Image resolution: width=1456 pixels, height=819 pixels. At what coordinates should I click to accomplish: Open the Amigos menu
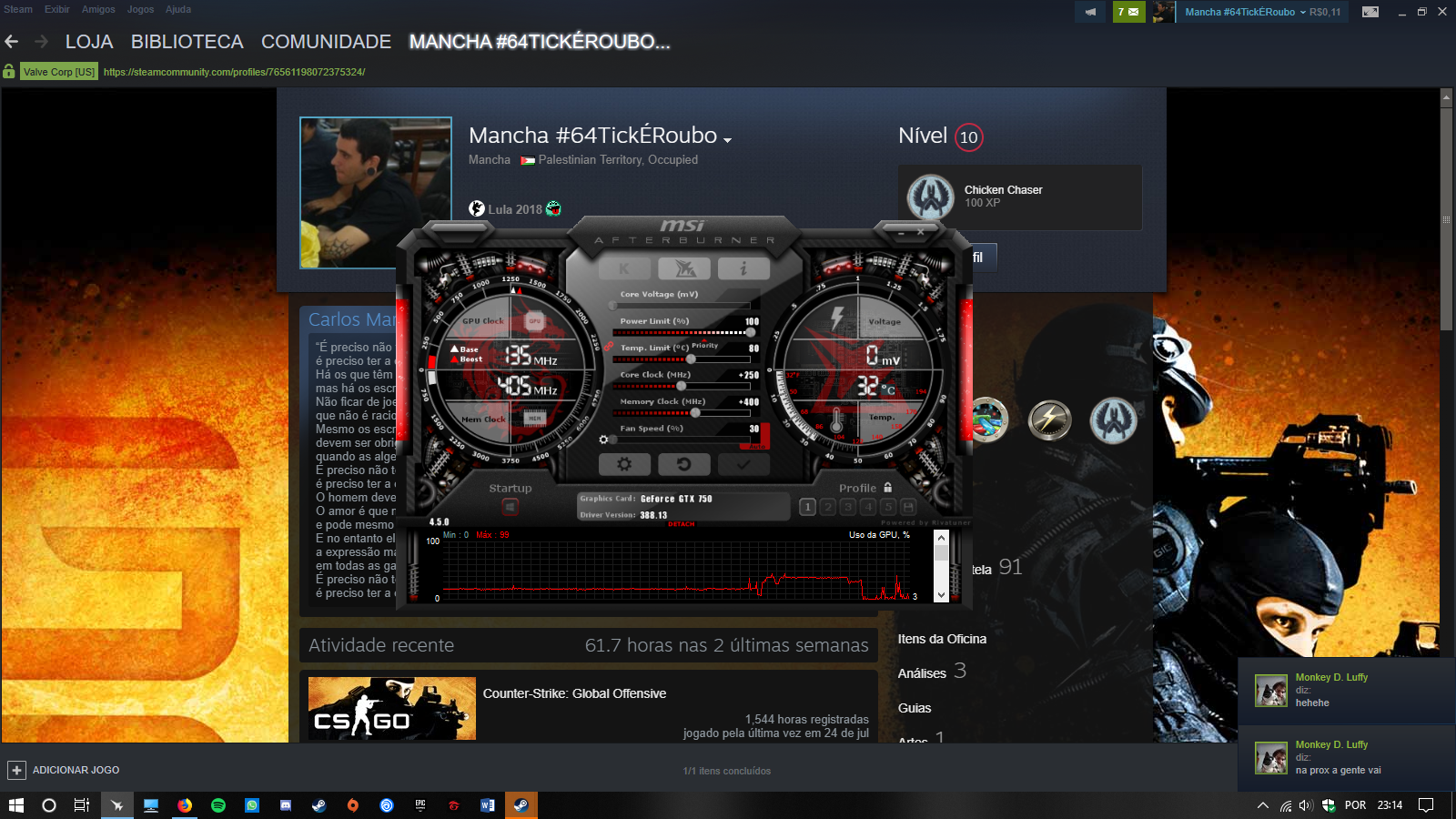click(98, 9)
